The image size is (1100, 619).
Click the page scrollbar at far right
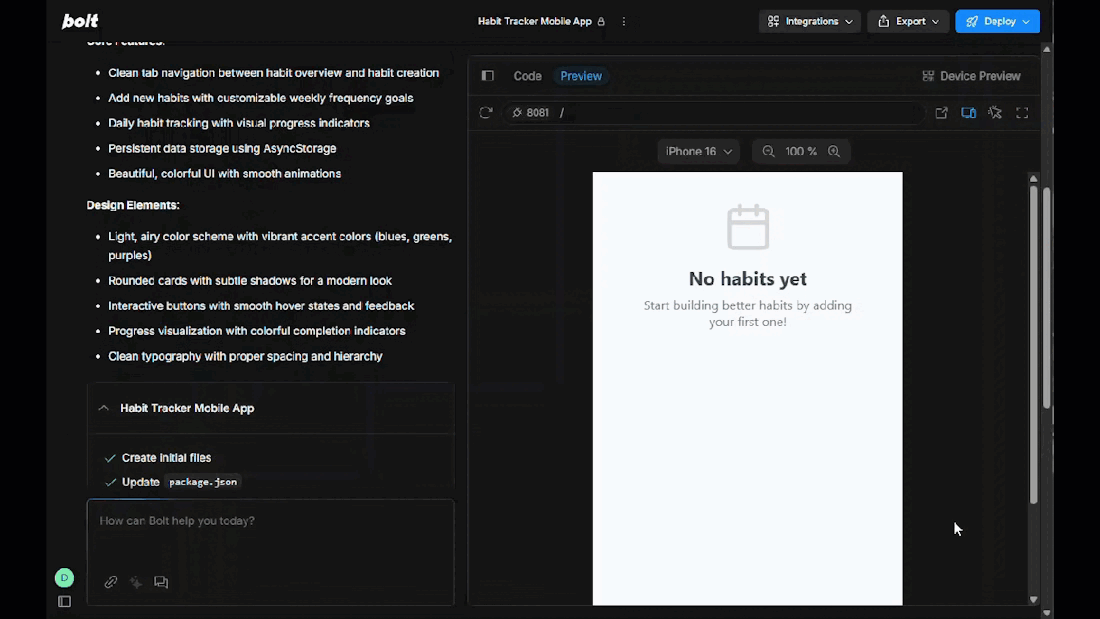point(1047,298)
